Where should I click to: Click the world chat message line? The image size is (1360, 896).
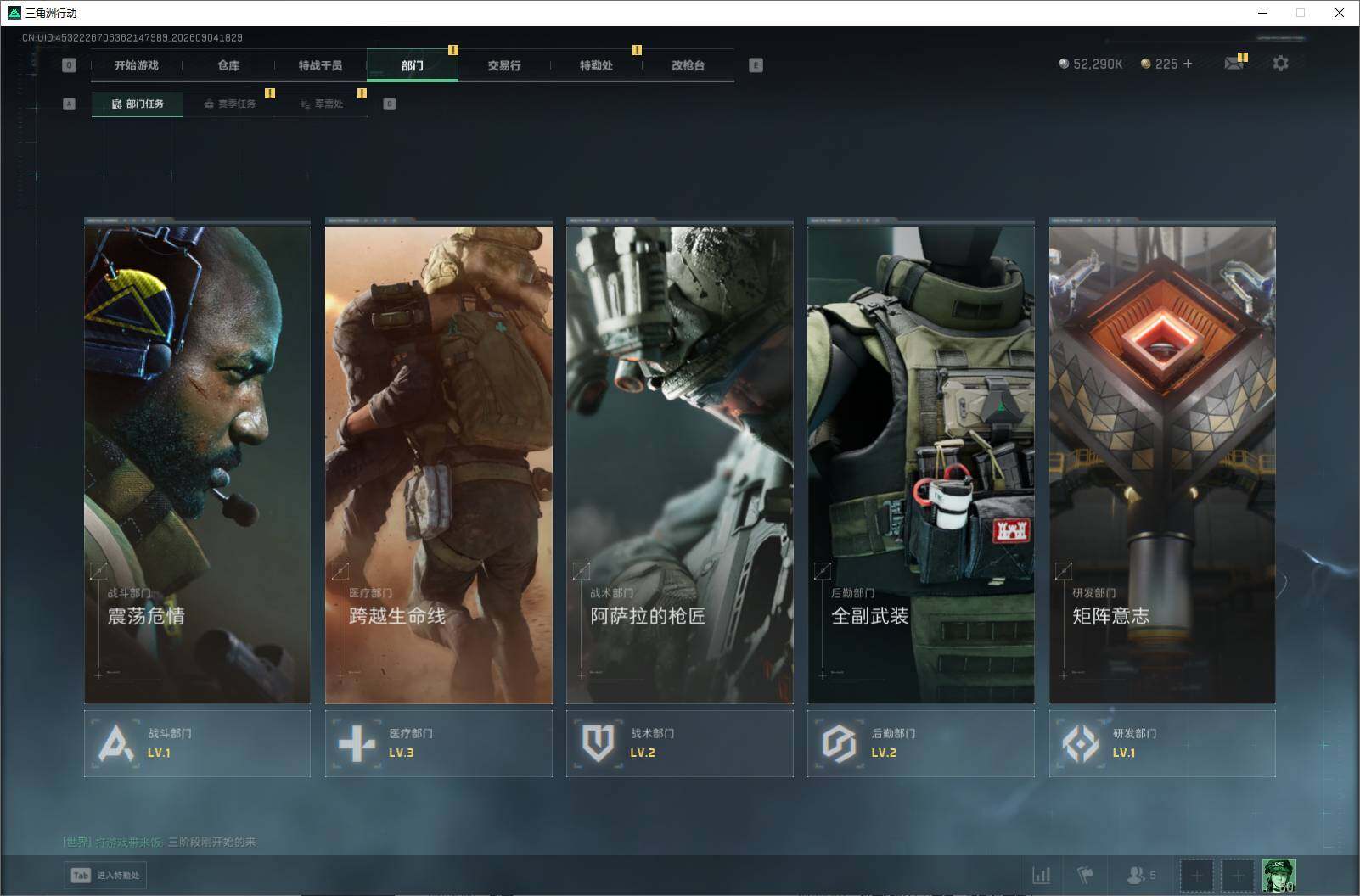pos(159,842)
